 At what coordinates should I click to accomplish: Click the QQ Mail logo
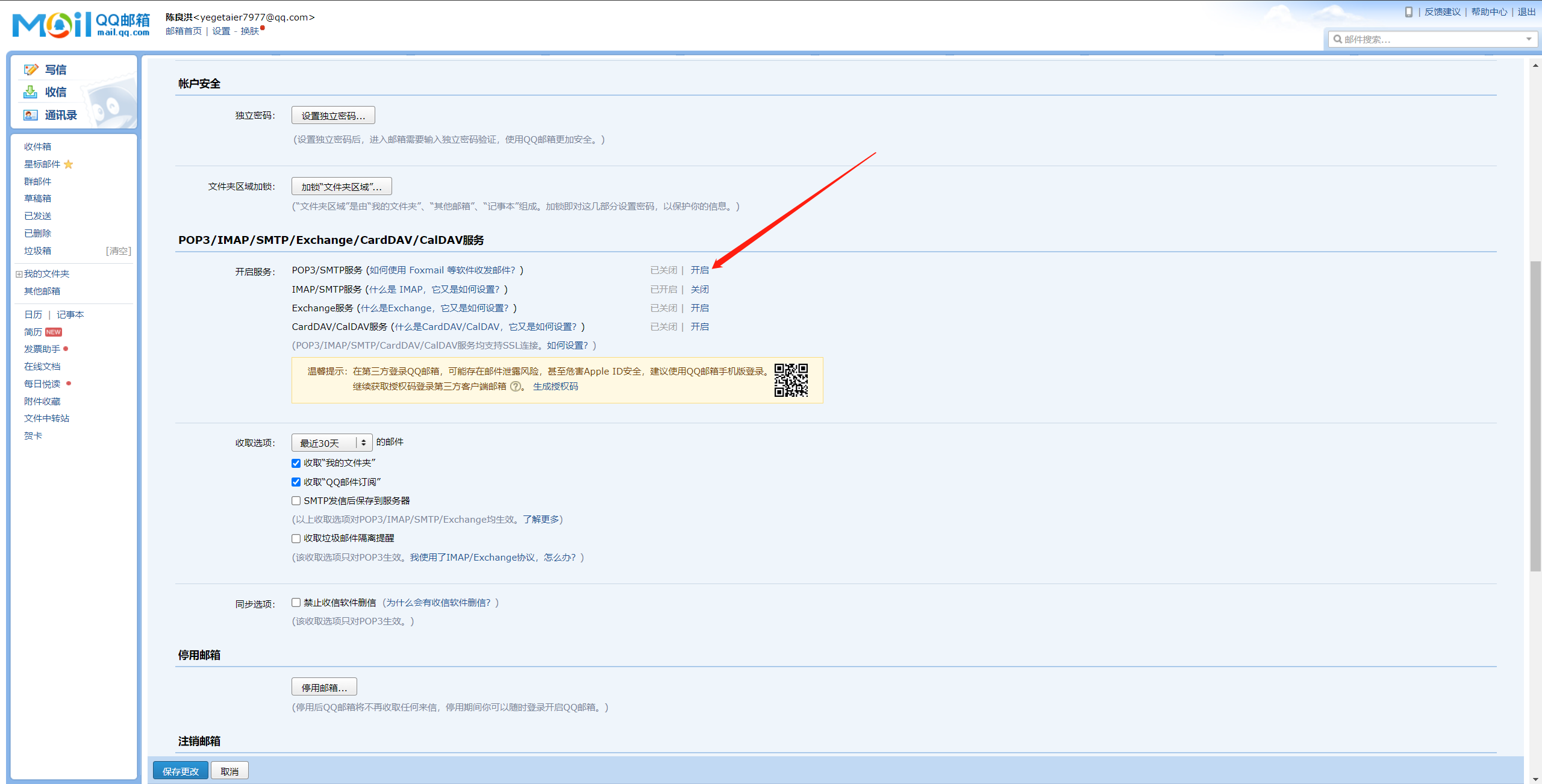coord(81,25)
